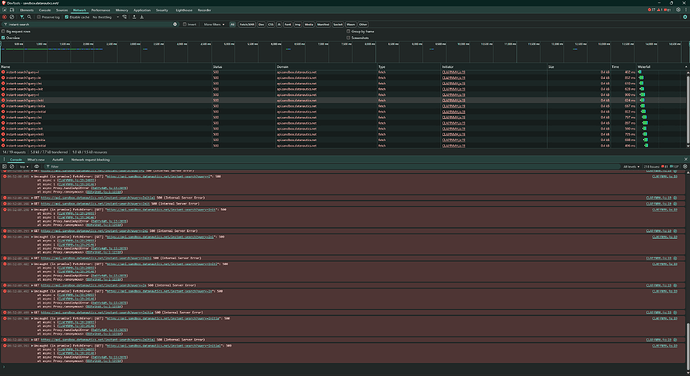The width and height of the screenshot is (690, 376).
Task: Switch to the Lighthouse tab
Action: point(184,10)
